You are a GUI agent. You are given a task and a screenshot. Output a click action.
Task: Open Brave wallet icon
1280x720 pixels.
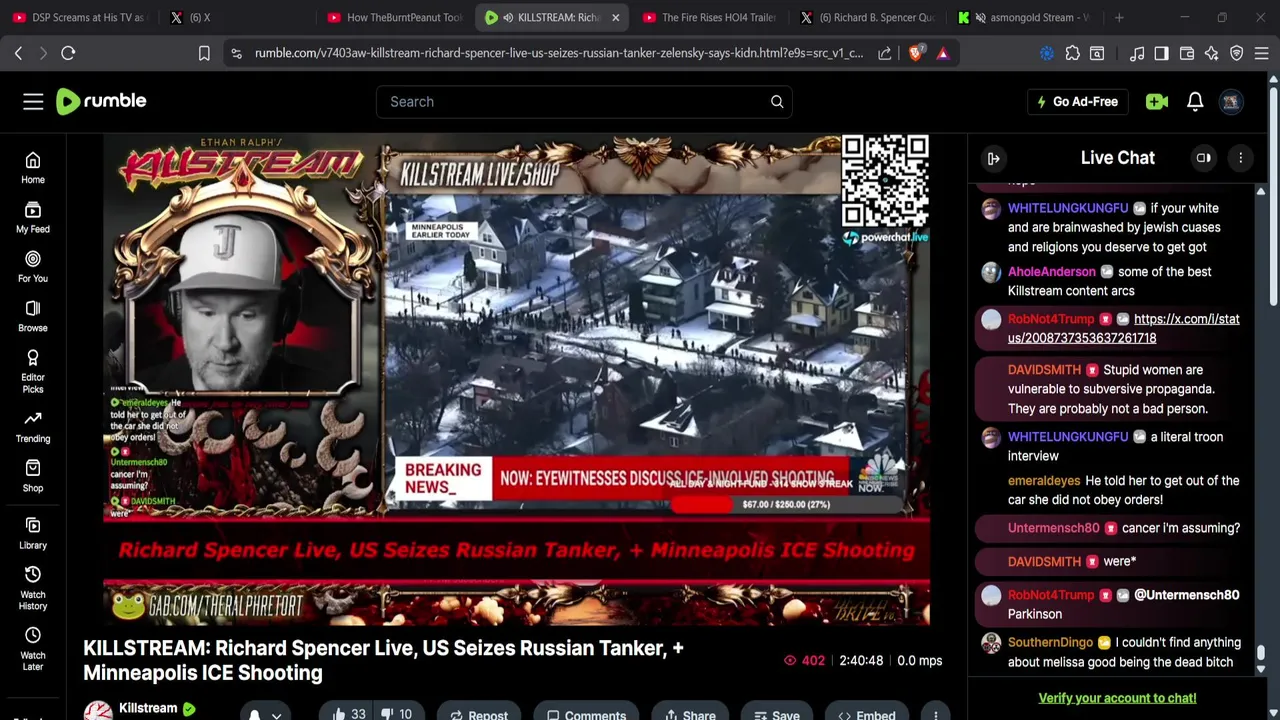1187,53
